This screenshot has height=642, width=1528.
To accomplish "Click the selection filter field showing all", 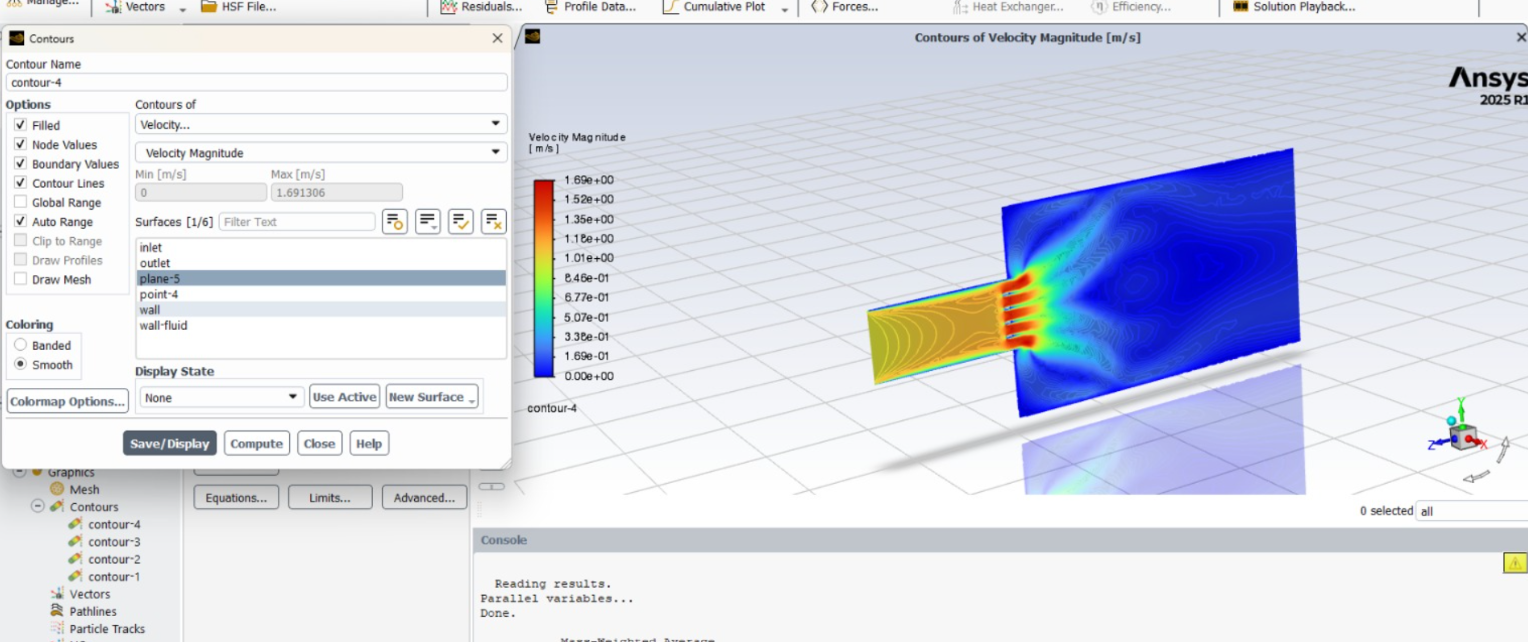I will click(x=1472, y=511).
